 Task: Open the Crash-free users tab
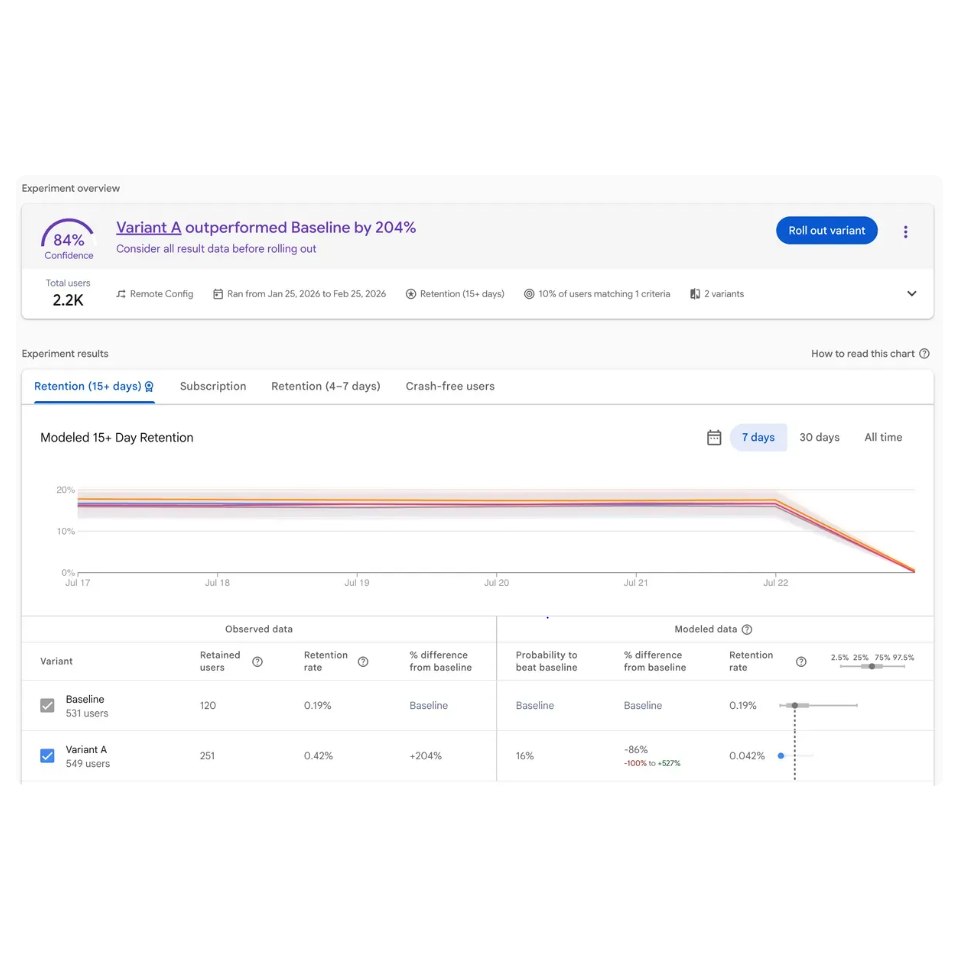[450, 386]
